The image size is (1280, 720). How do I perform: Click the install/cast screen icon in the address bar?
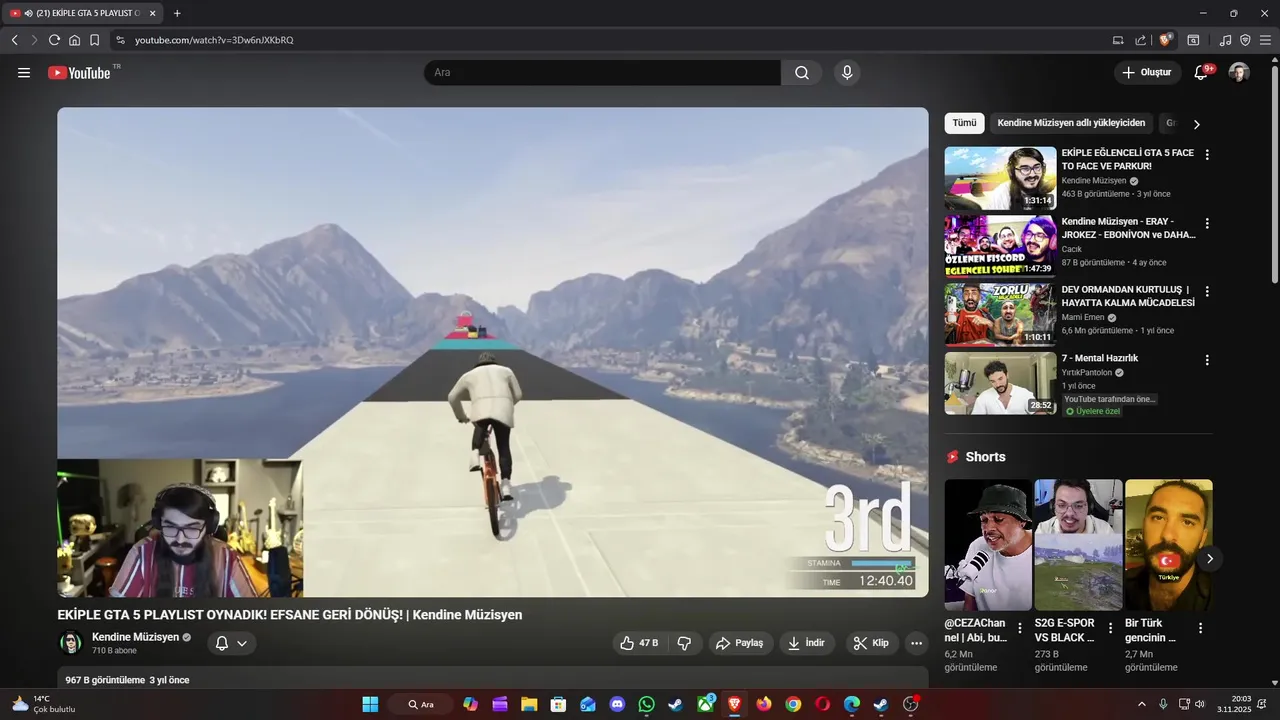[1118, 40]
